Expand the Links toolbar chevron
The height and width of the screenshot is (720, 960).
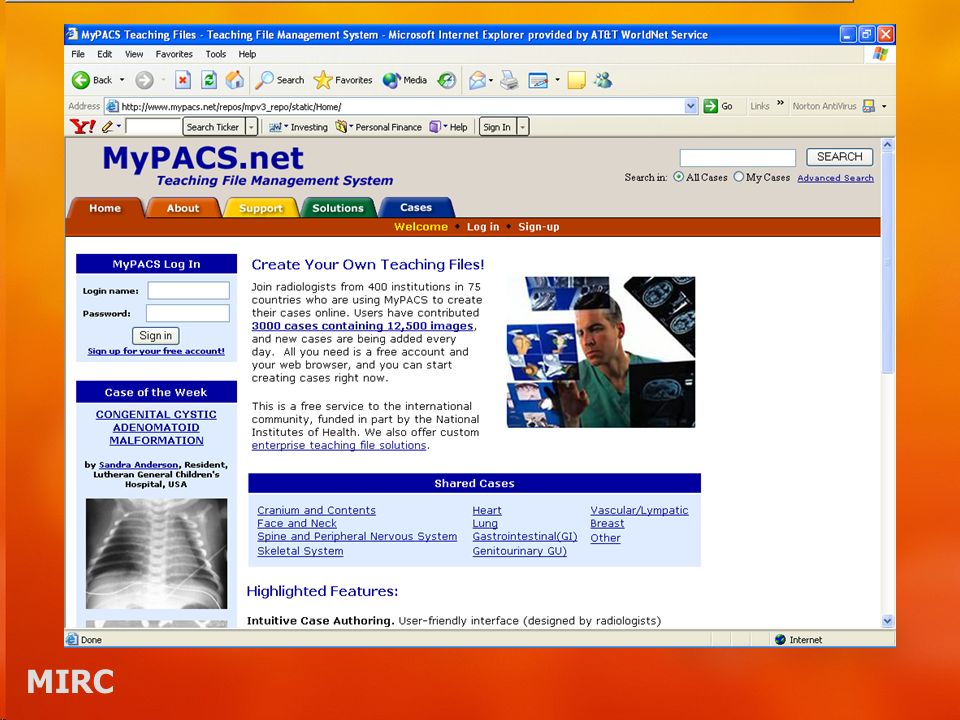780,103
